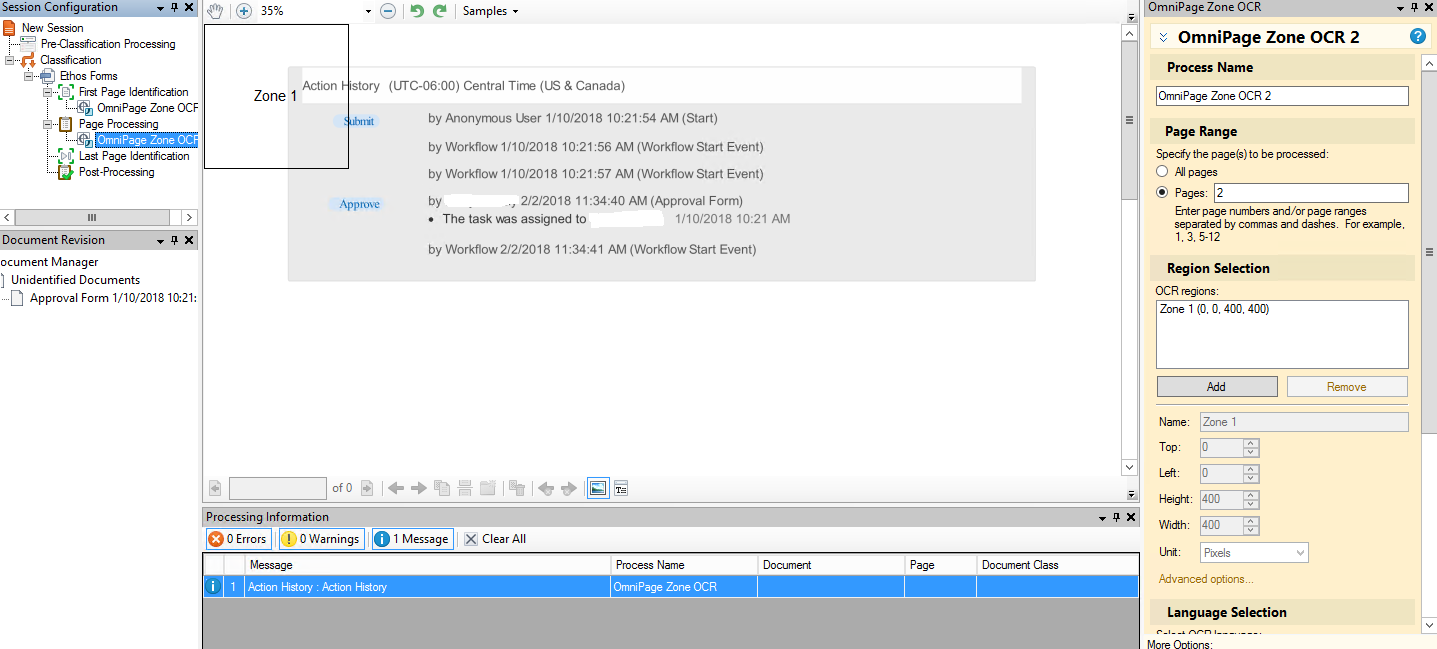Select the Last Page Identification tree item

[134, 156]
